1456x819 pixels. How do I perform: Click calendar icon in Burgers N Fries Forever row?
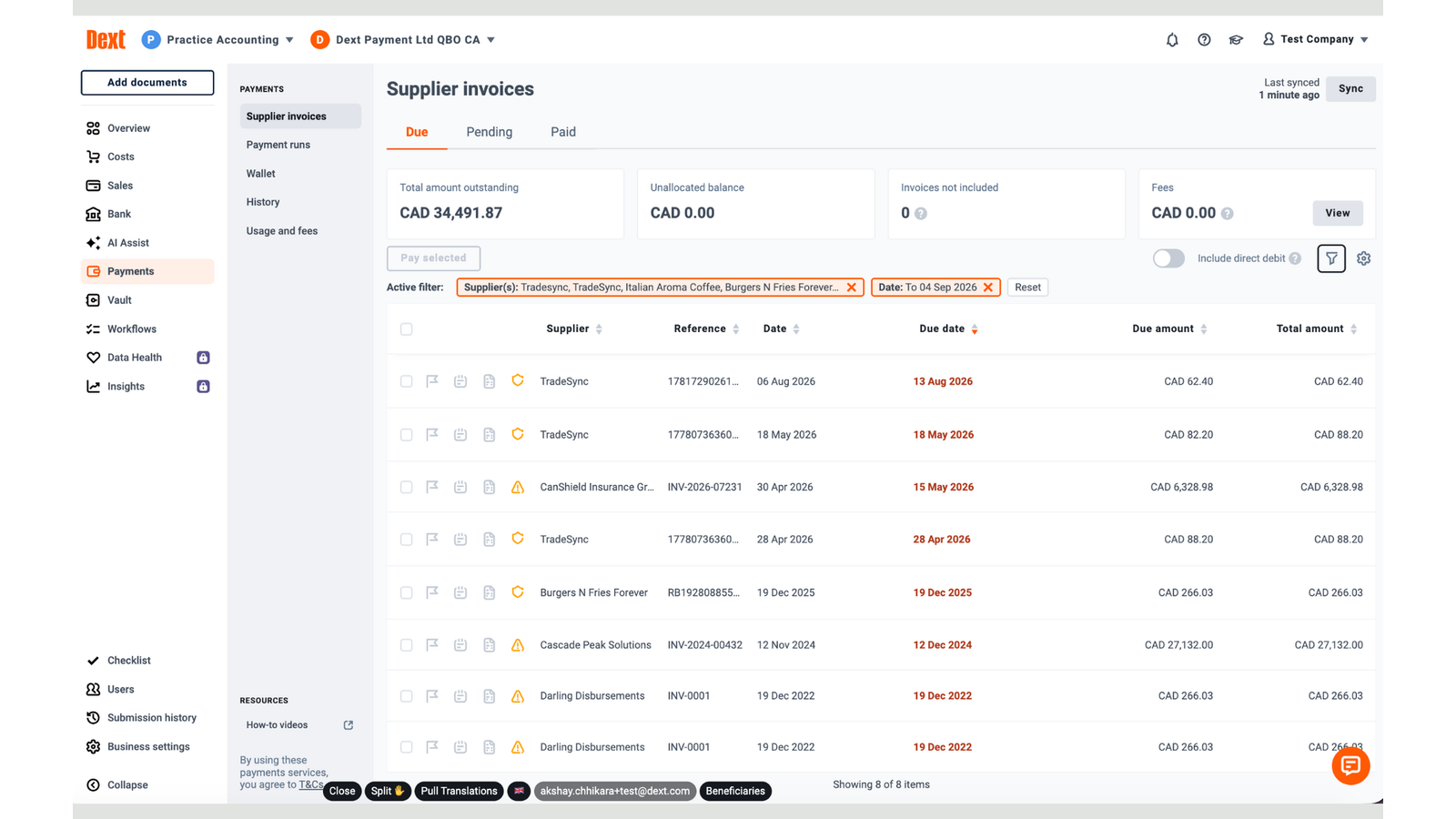(460, 592)
